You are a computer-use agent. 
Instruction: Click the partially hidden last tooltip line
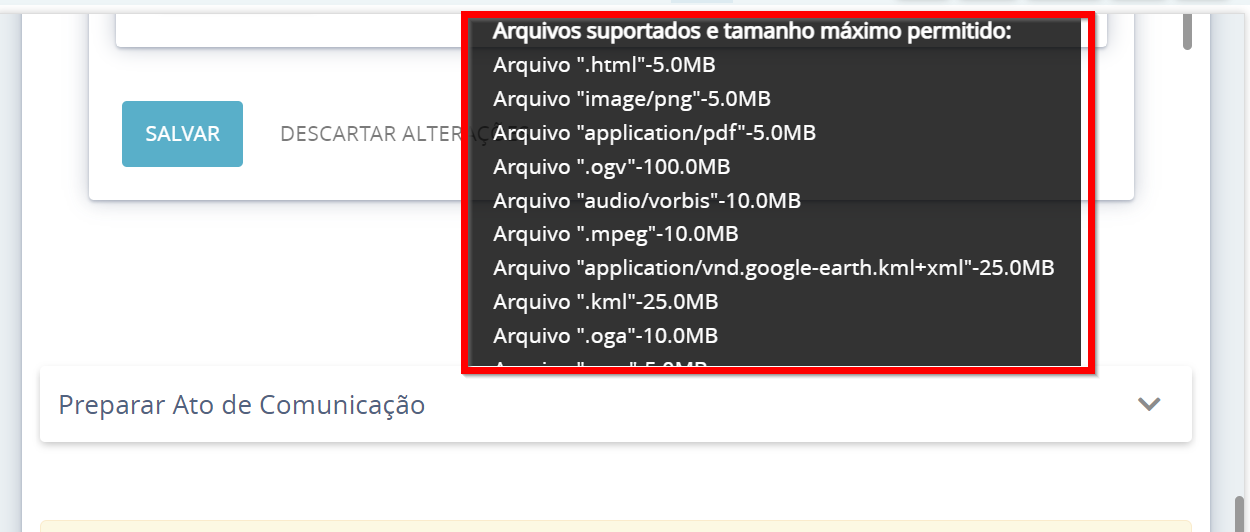tap(600, 364)
